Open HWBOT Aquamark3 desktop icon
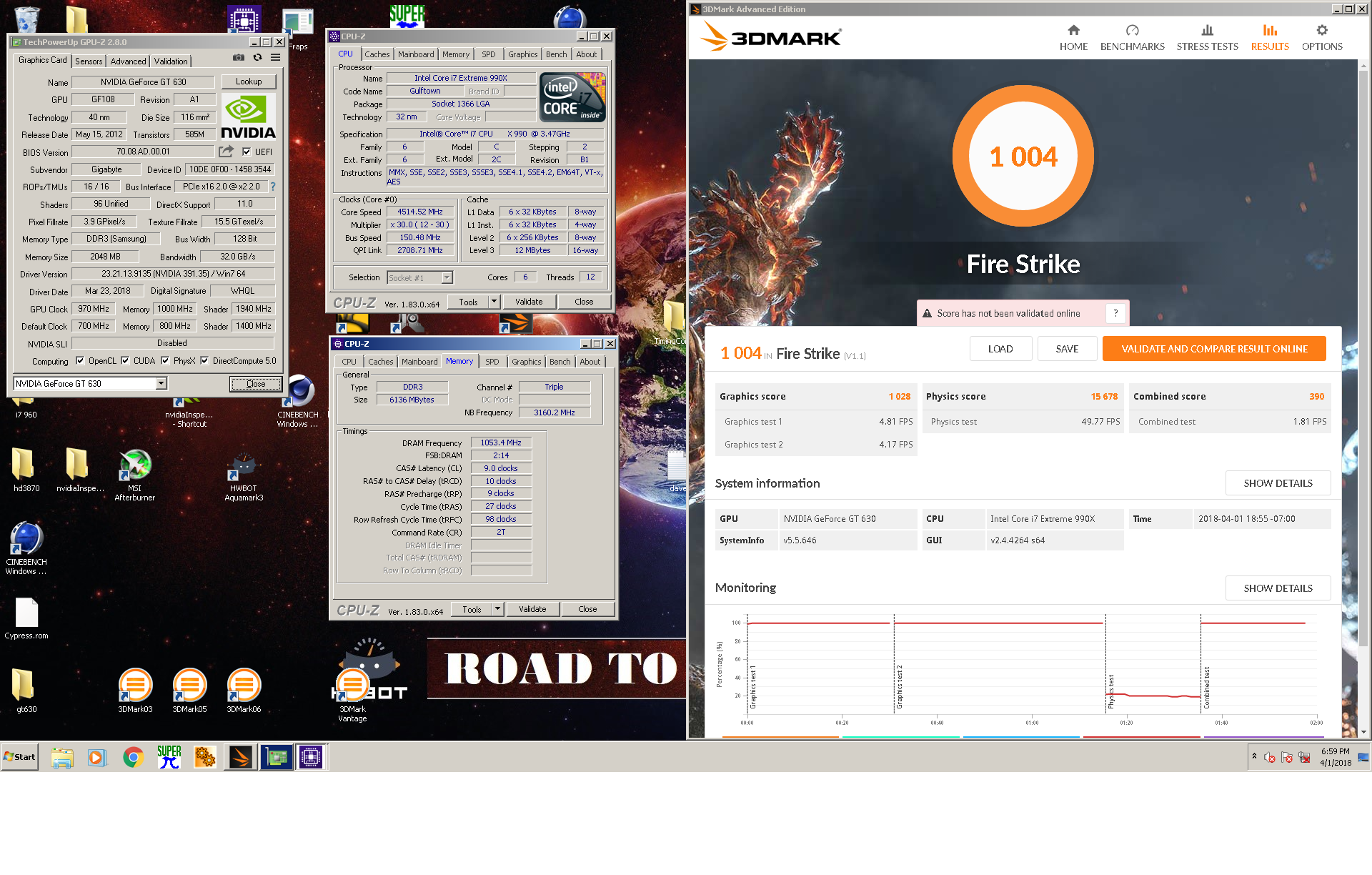 (244, 477)
